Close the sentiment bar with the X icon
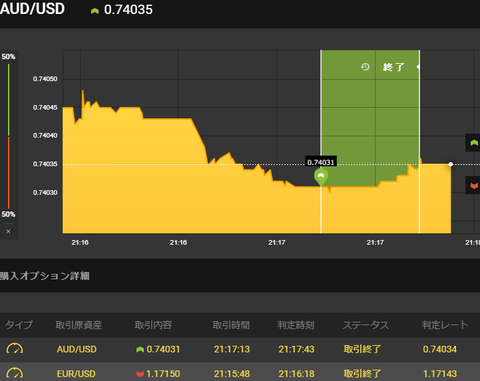 (x=8, y=231)
